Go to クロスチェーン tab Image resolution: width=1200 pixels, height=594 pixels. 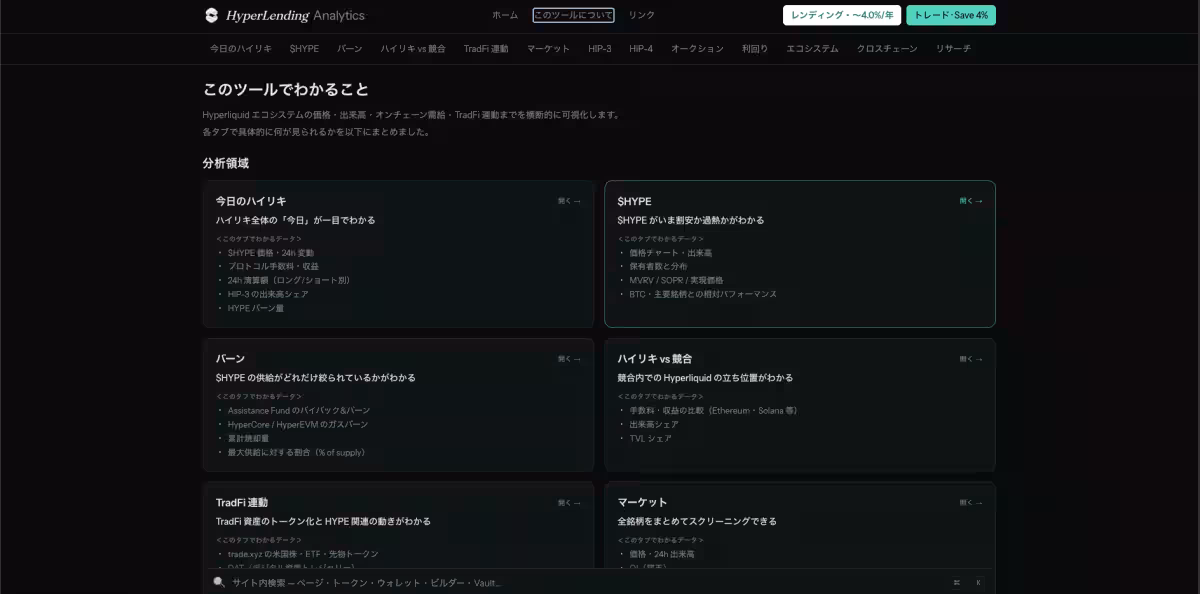887,48
